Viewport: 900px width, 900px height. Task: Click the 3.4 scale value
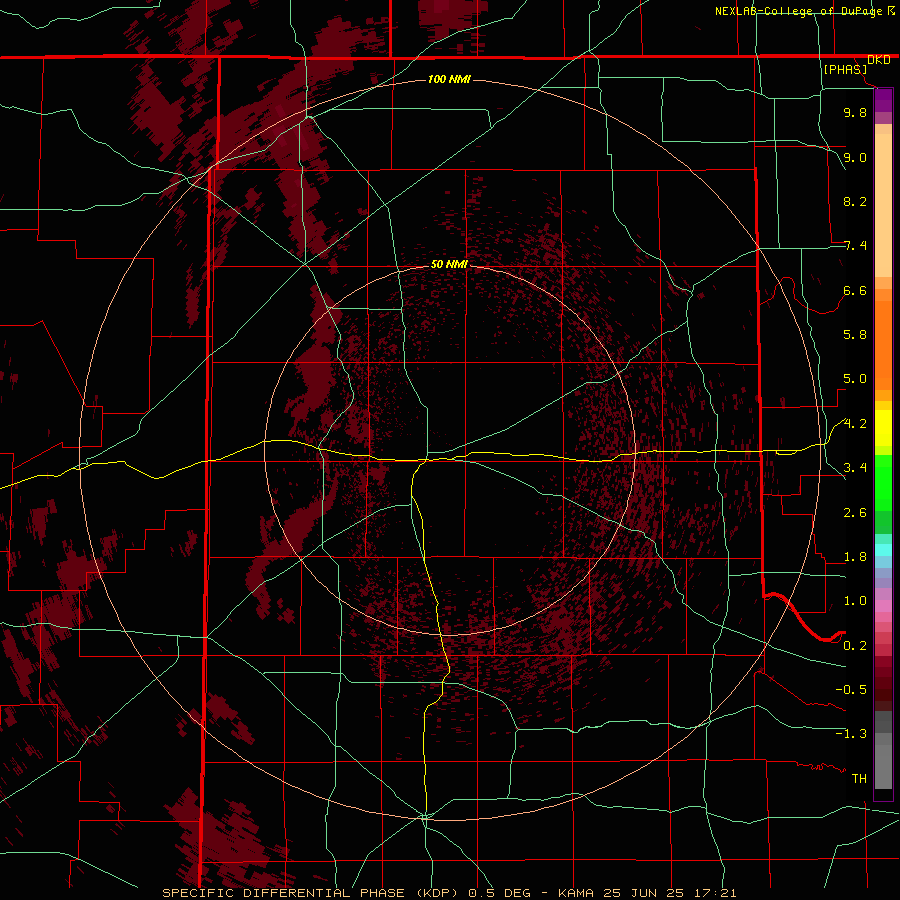tap(855, 468)
